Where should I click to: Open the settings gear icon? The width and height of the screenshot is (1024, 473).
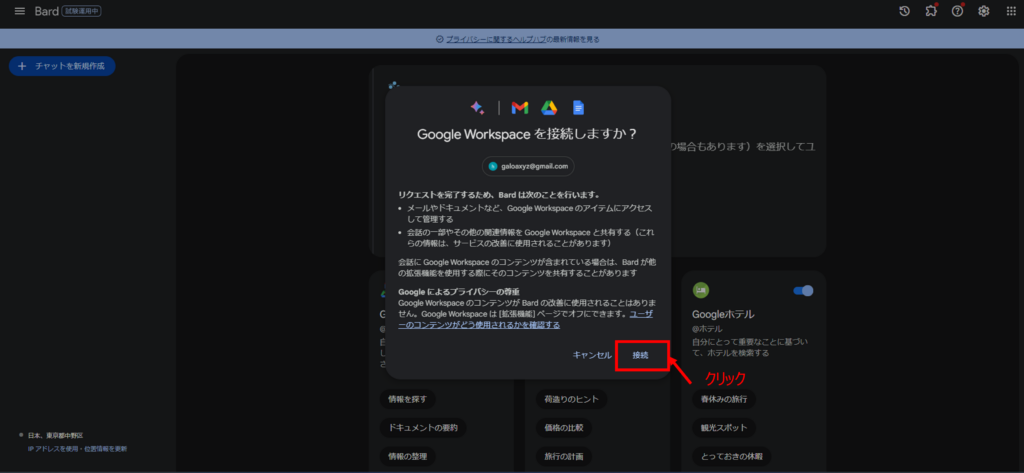984,11
